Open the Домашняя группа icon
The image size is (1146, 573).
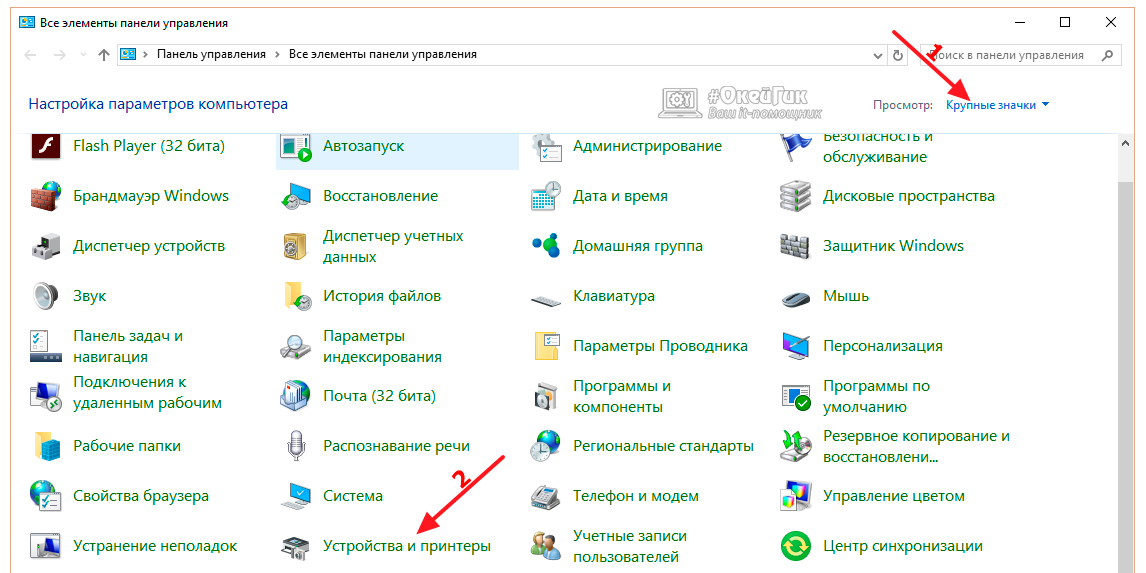(x=546, y=246)
